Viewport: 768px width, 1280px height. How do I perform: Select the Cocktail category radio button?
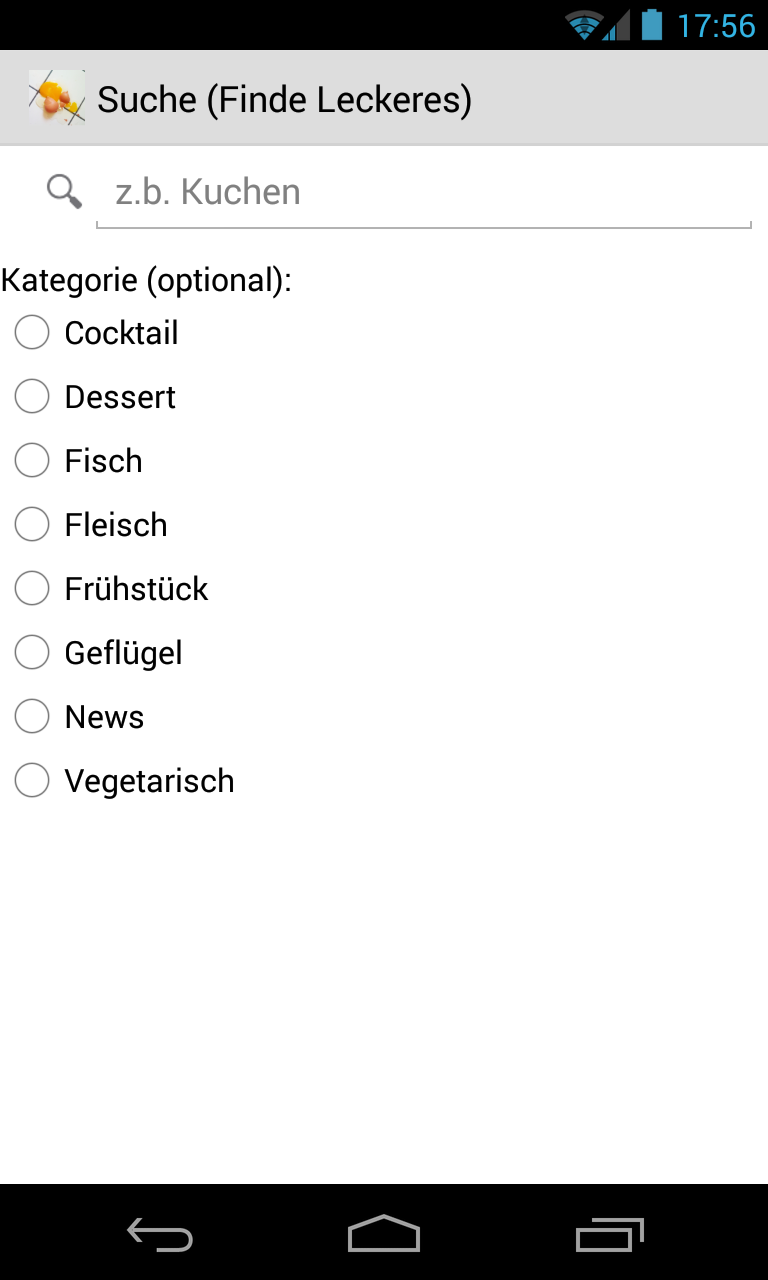(32, 333)
